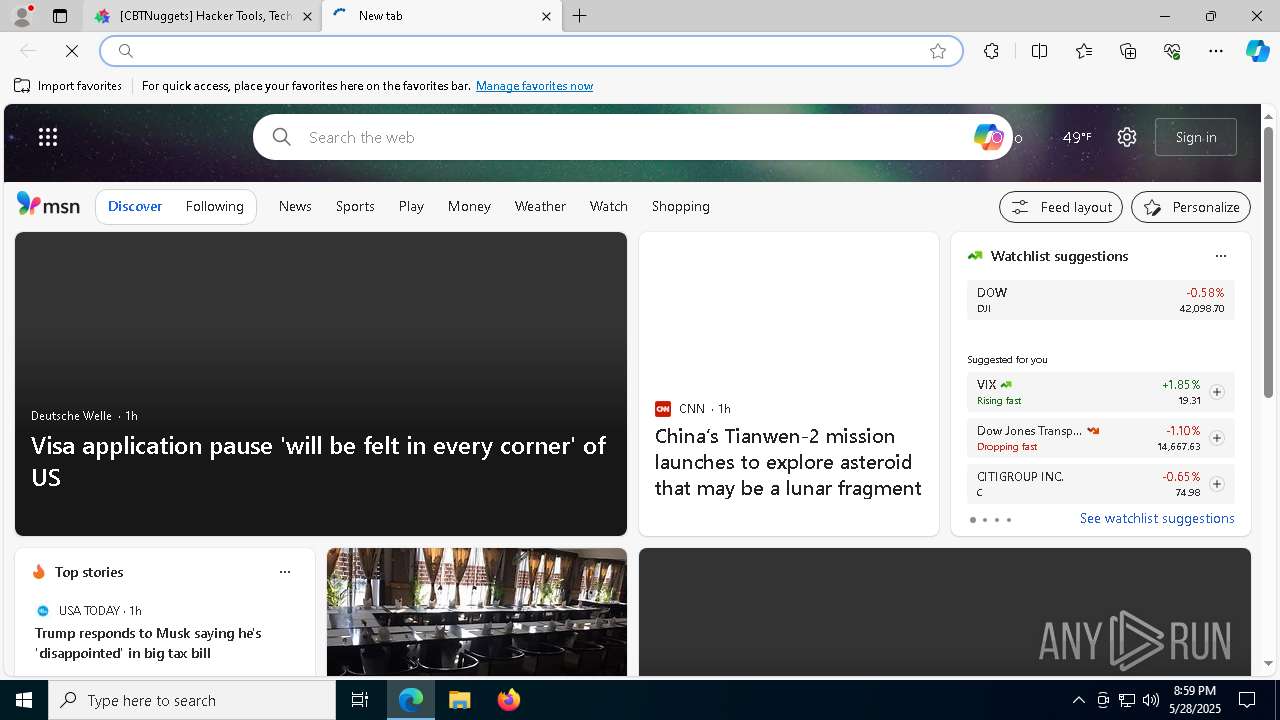Open the Favorites list icon
This screenshot has width=1280, height=720.
1084,51
